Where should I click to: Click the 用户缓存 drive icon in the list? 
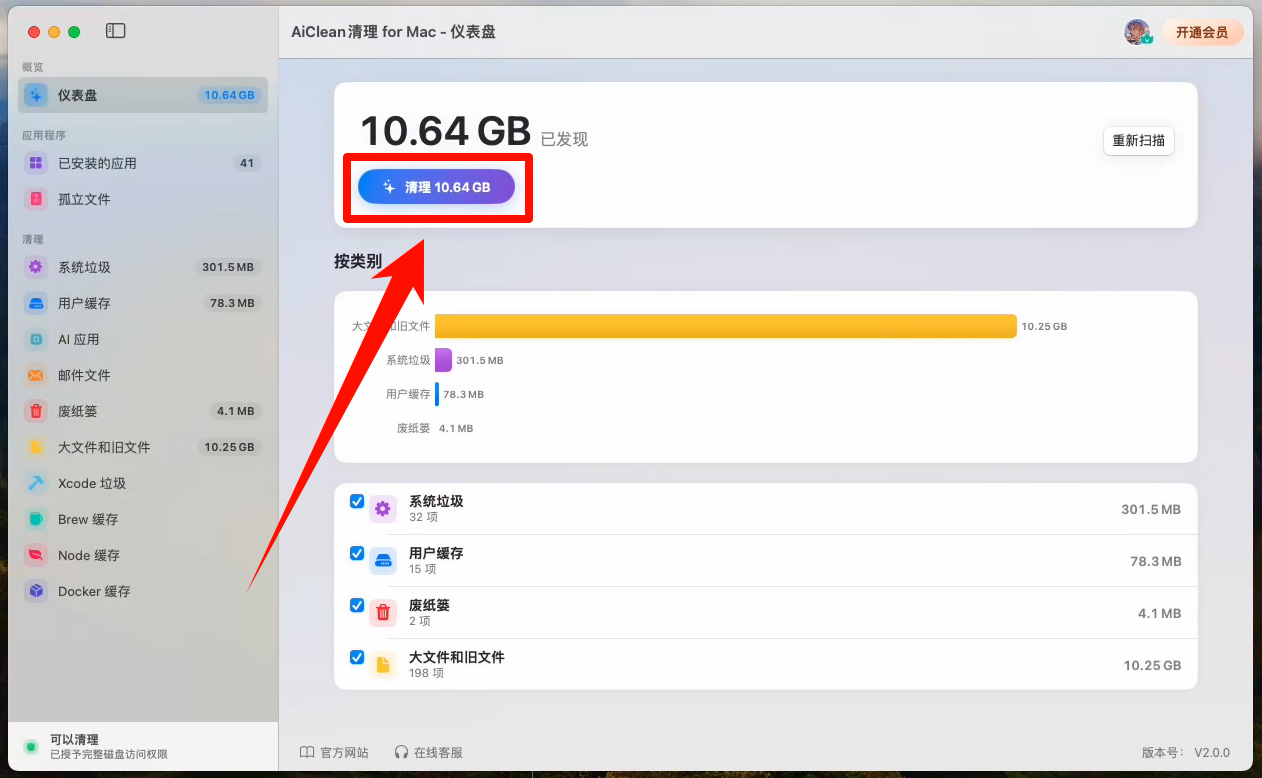tap(383, 561)
